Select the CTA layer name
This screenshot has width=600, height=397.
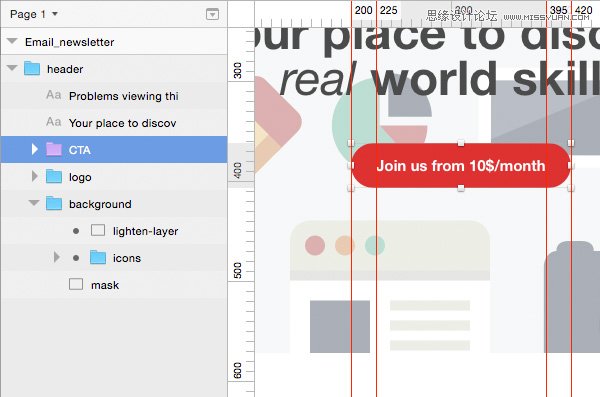(x=80, y=150)
